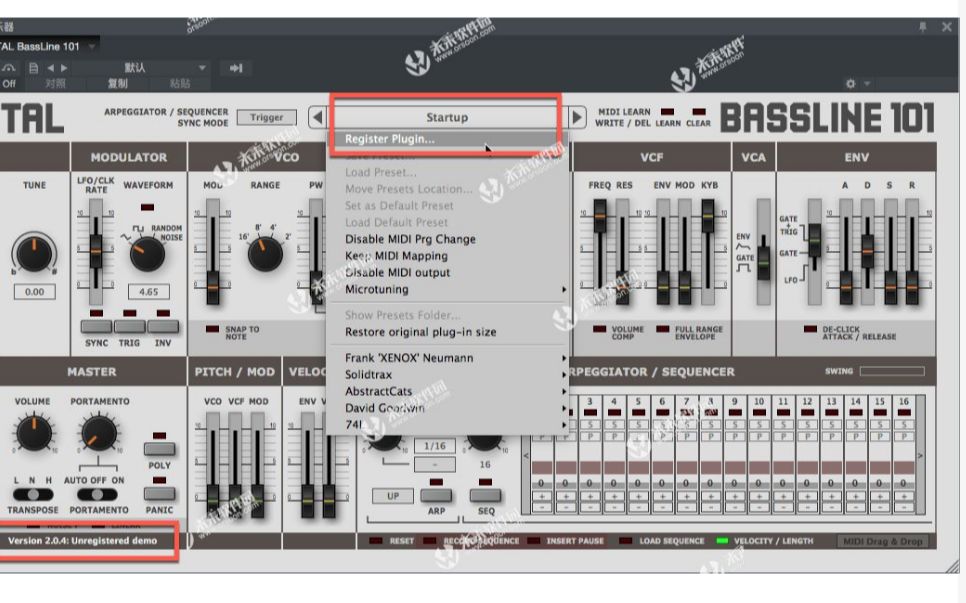
Task: Adjust the ENV attack (A) slider
Action: point(845,288)
